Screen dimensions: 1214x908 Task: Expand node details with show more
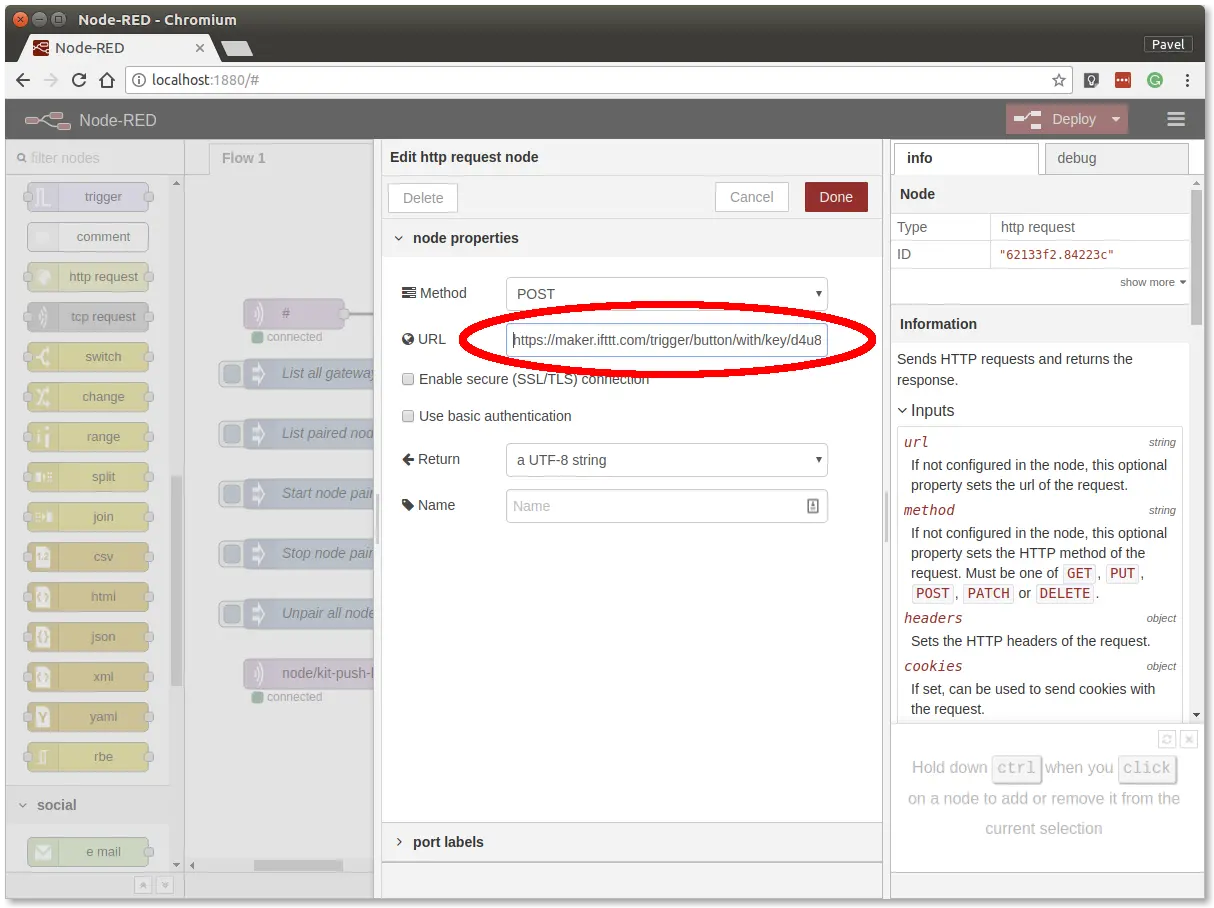[x=1153, y=282]
